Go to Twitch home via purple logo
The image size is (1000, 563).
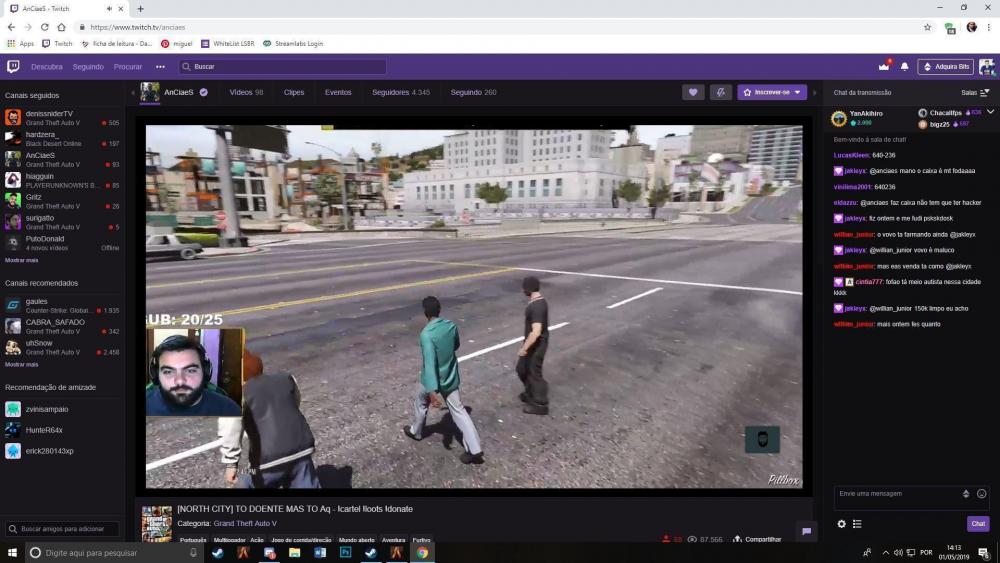(13, 66)
